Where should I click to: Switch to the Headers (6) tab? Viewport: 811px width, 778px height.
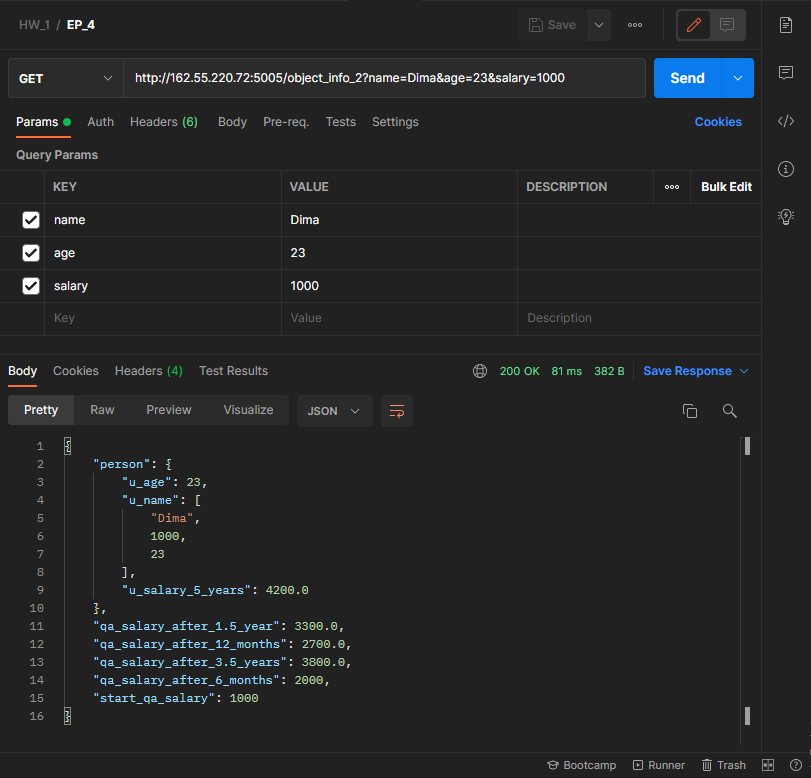click(x=164, y=122)
